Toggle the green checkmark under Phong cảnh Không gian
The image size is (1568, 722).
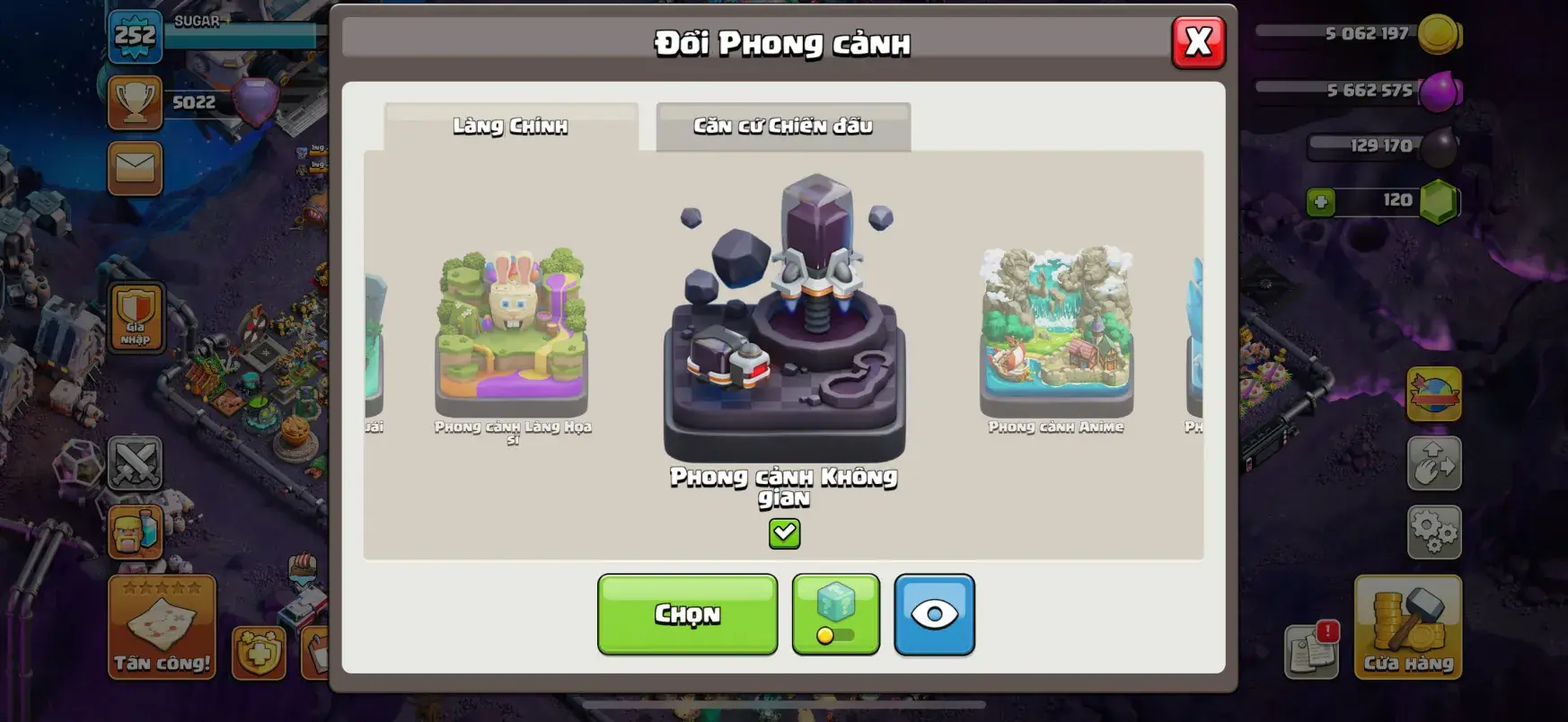click(784, 533)
